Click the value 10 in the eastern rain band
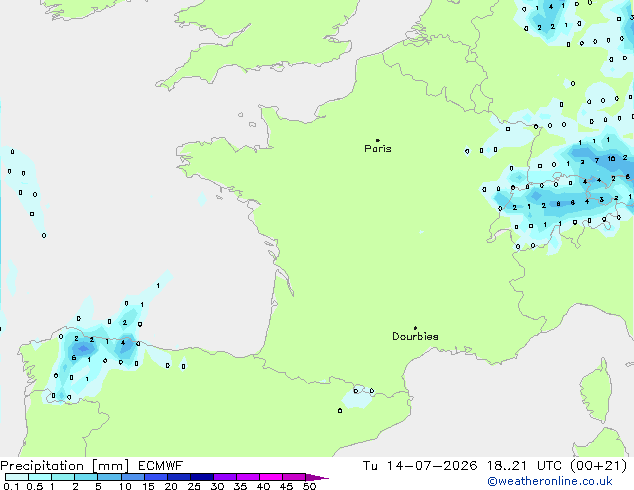 [611, 159]
